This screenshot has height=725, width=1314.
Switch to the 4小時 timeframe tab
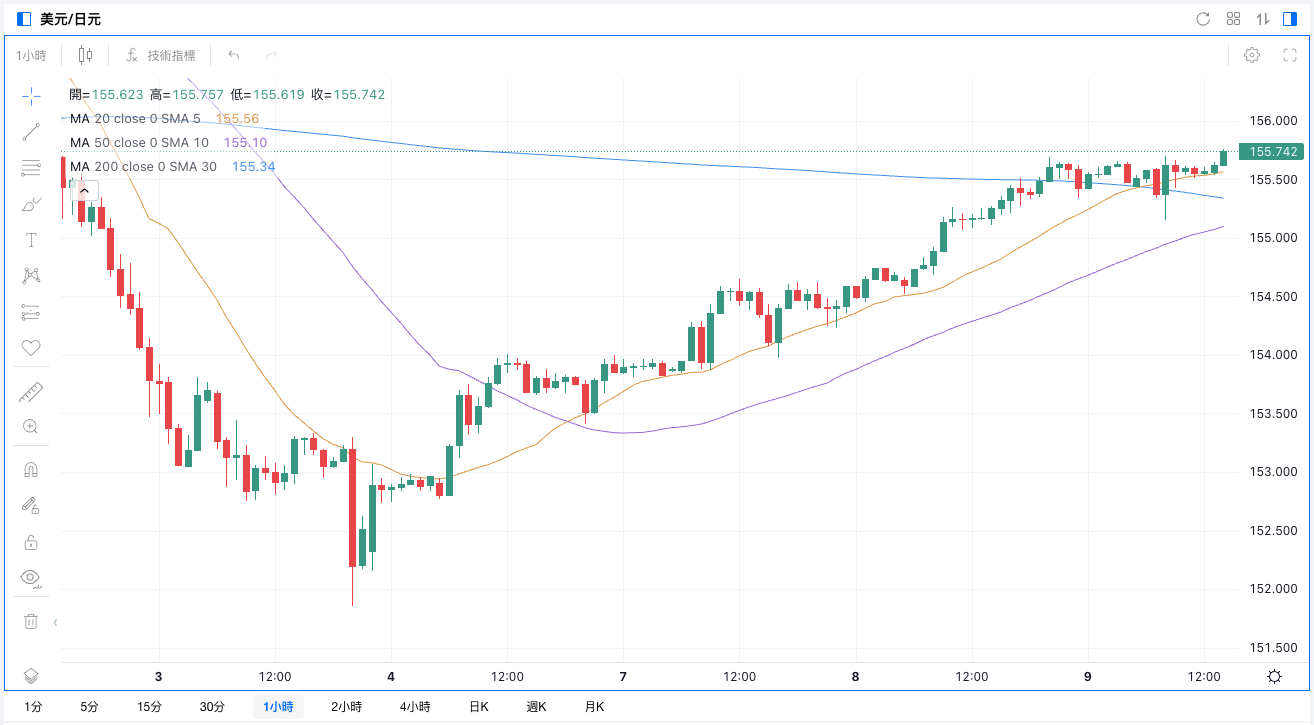415,707
